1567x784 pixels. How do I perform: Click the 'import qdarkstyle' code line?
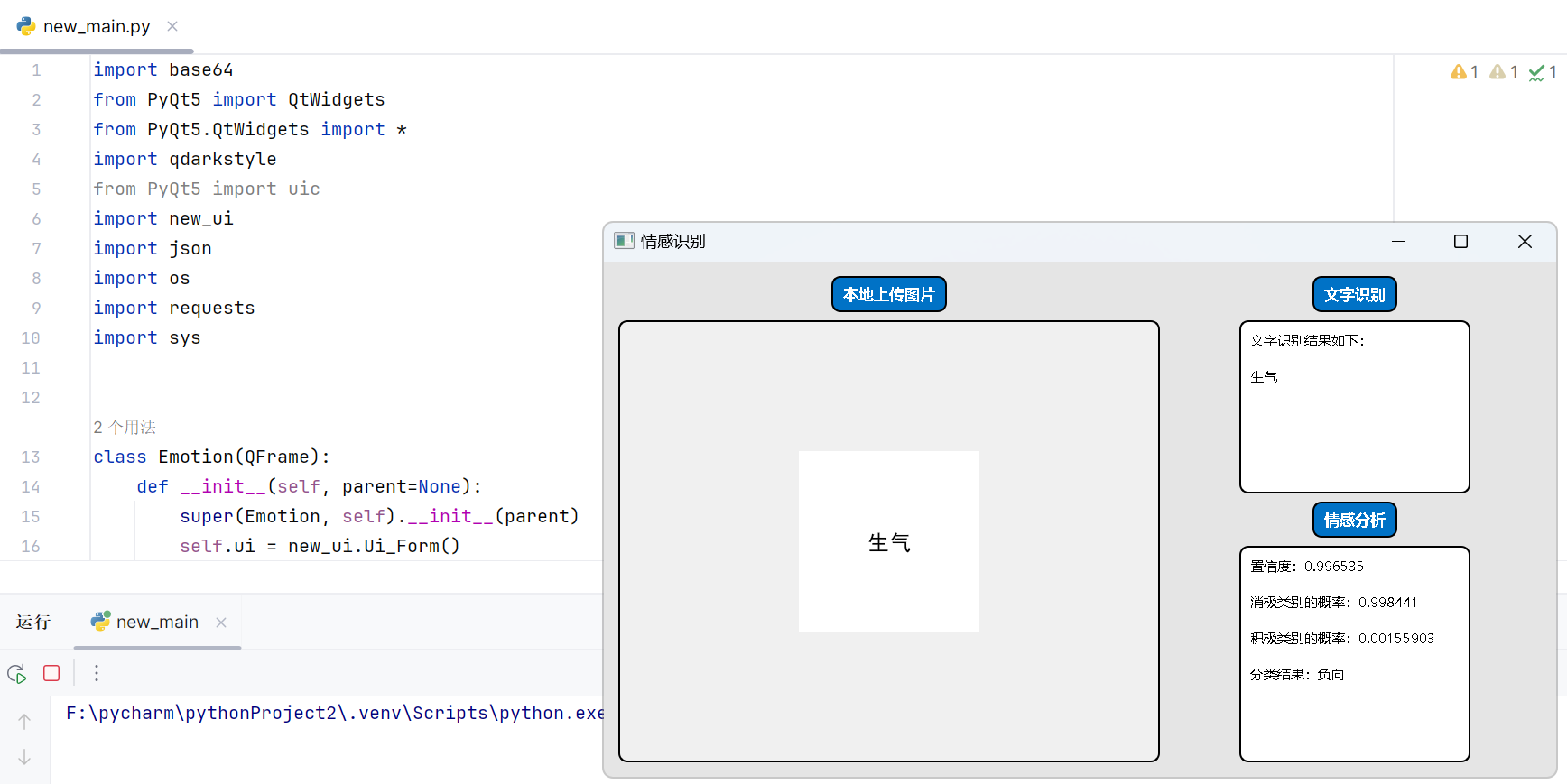[x=185, y=159]
